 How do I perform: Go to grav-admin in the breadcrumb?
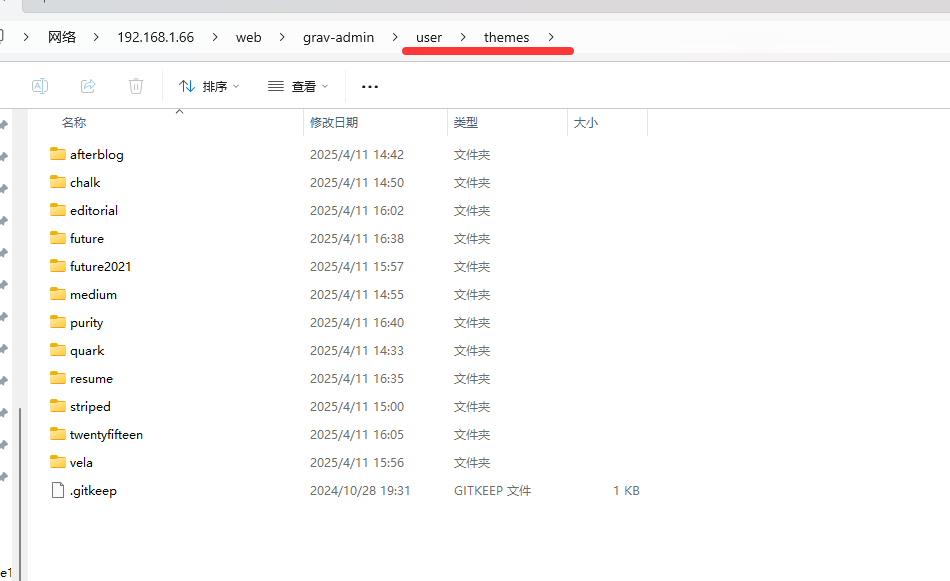click(338, 37)
